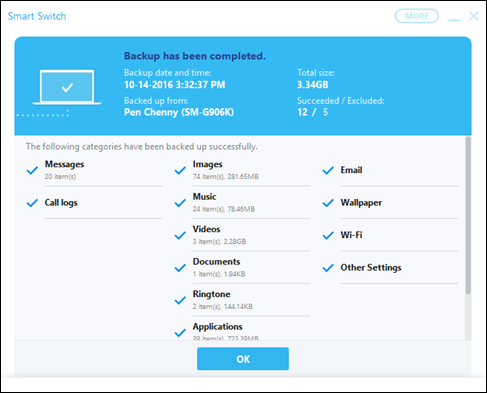487x393 pixels.
Task: Click 'Backup has been completed.' heading
Action: [195, 56]
